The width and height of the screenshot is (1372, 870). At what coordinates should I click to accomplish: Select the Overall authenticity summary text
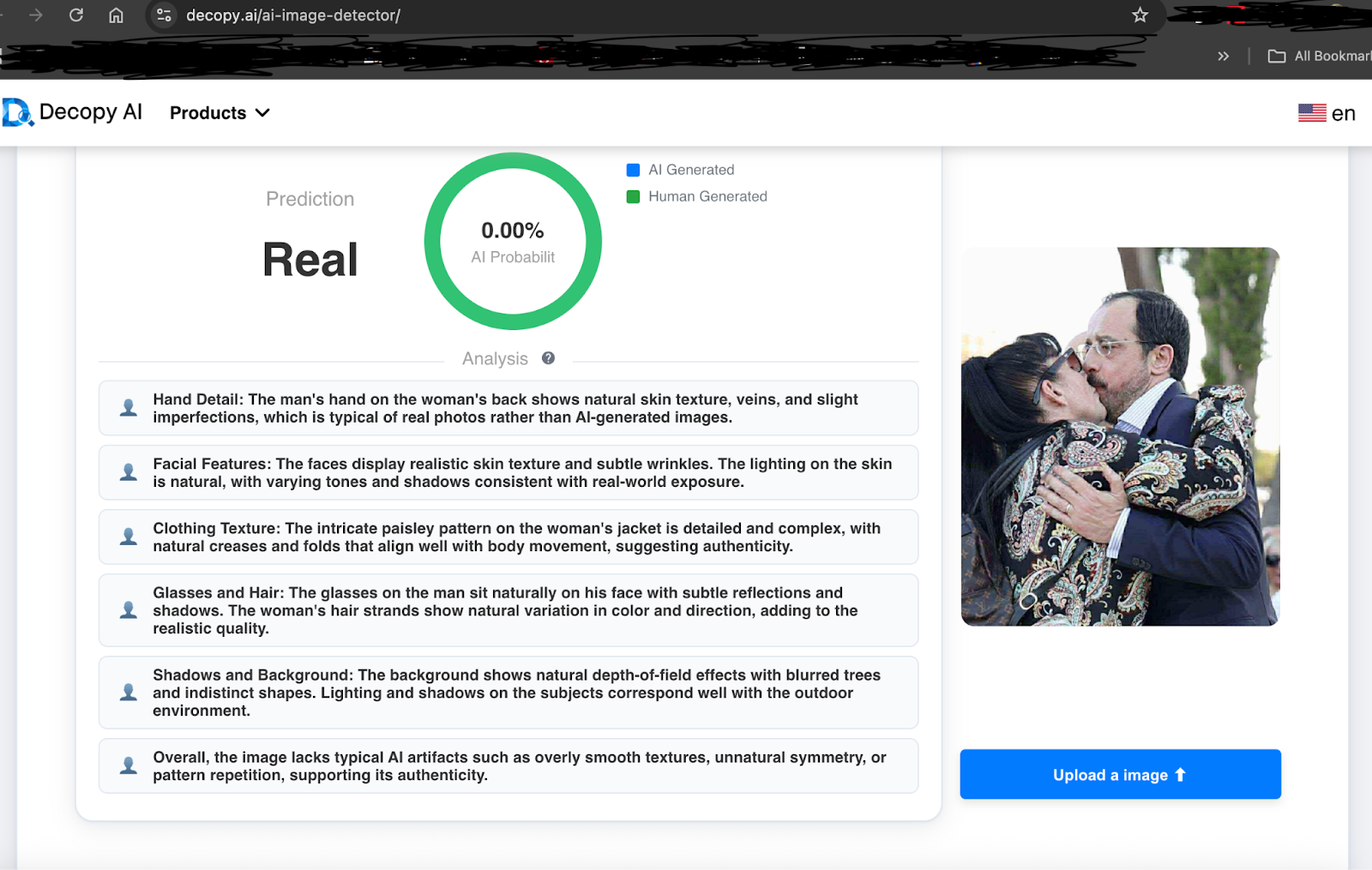(x=520, y=765)
